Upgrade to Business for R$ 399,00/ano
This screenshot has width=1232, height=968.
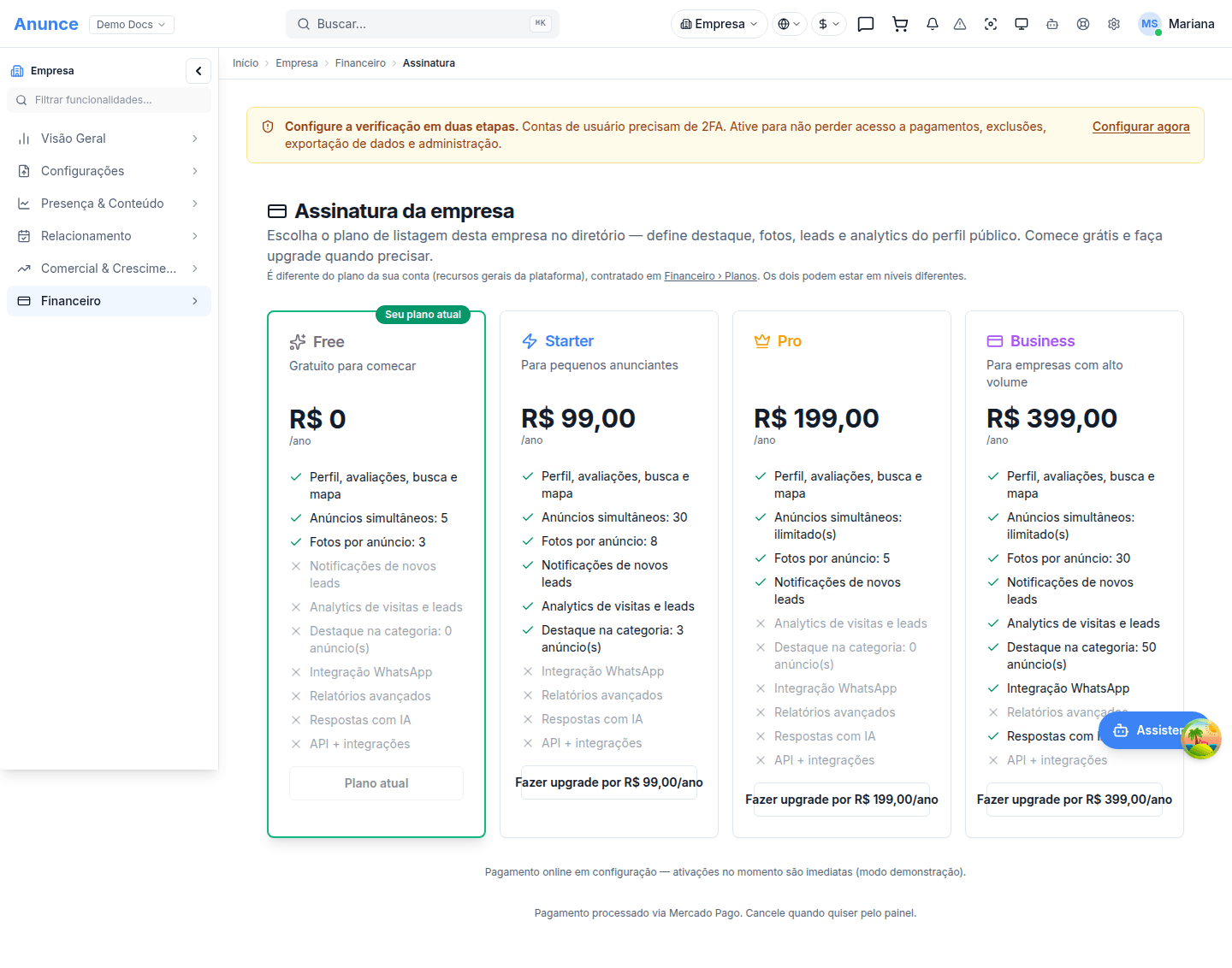click(x=1075, y=800)
